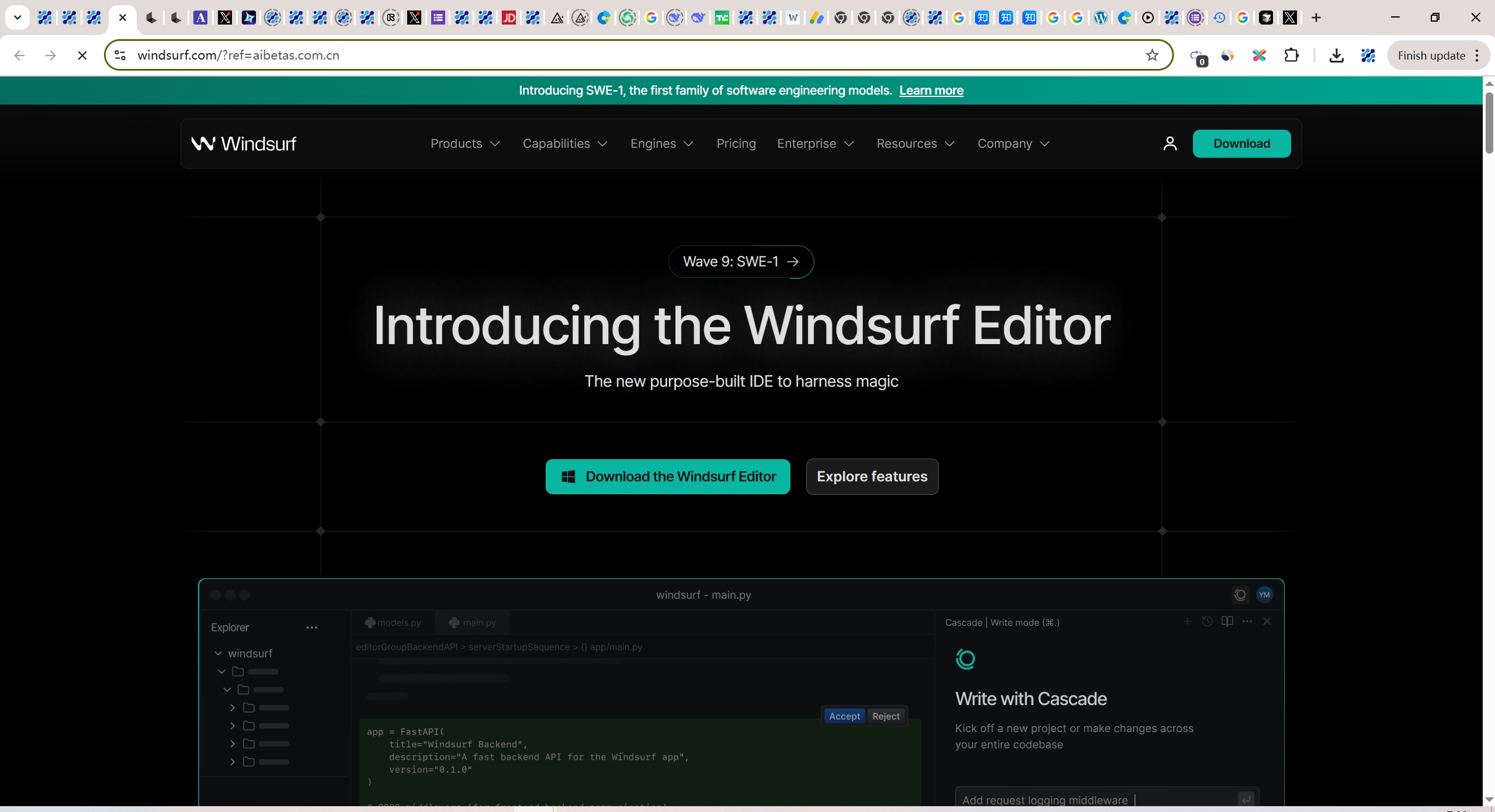The image size is (1495, 812).
Task: Click the colorful pinwheel extension icon
Action: coord(1259,55)
